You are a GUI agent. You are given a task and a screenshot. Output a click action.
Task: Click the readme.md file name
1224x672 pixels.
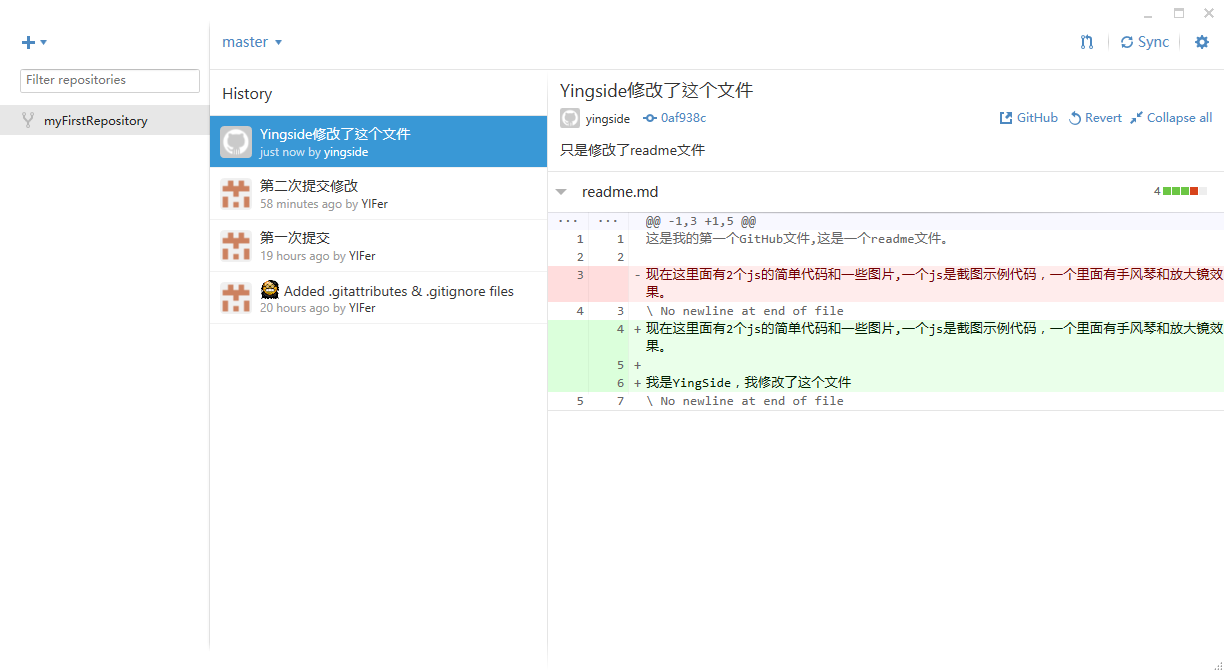620,192
